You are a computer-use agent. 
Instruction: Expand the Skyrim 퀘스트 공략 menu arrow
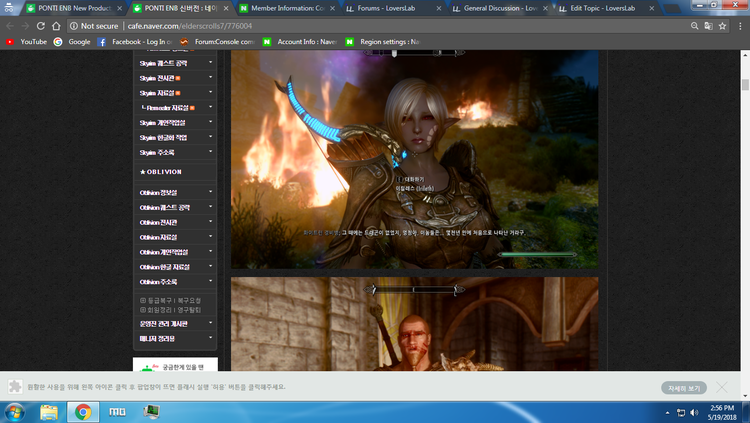pos(210,62)
